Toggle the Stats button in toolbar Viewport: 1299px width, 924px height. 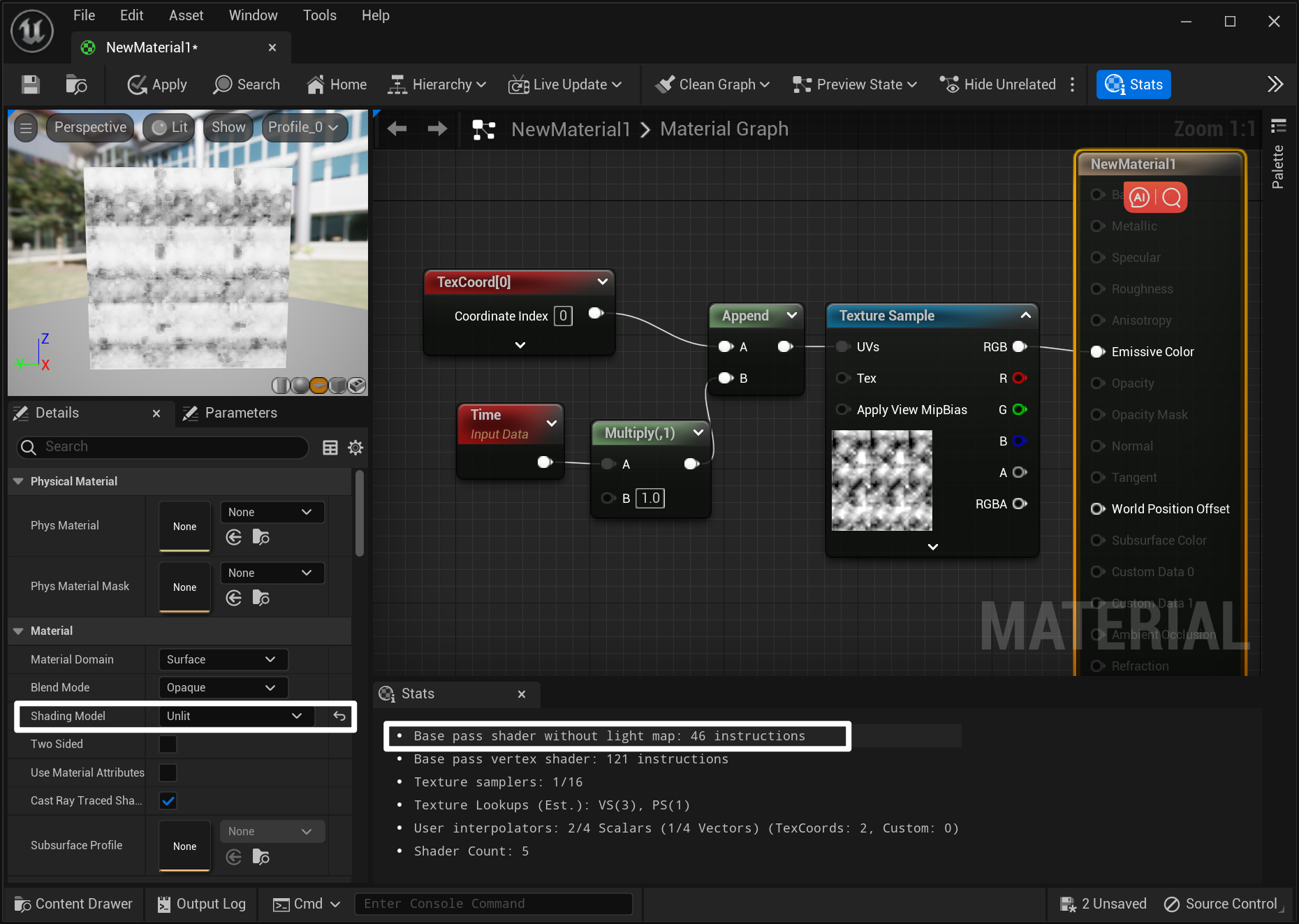pos(1133,85)
